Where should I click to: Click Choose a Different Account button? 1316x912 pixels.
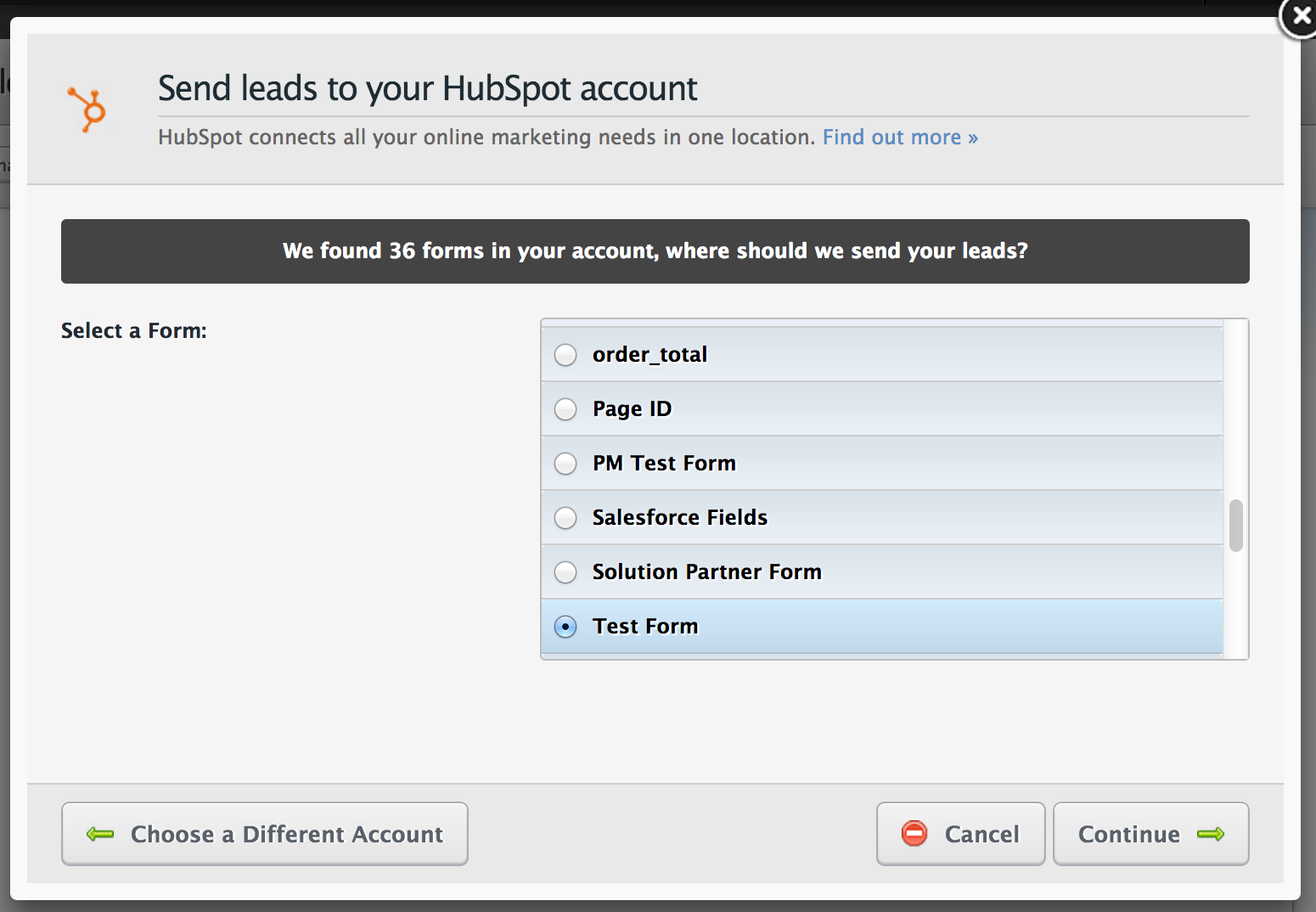265,834
